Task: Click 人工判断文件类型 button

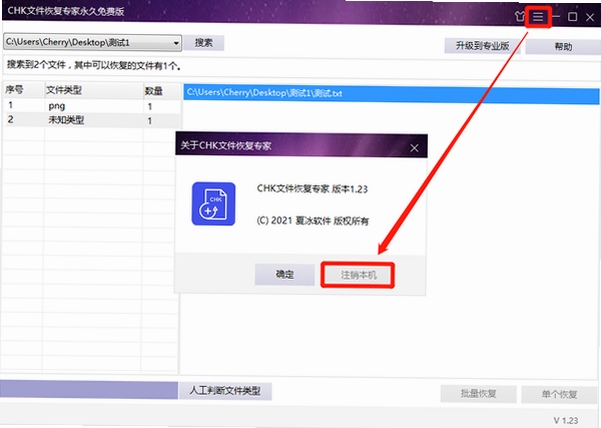Action: [x=225, y=391]
